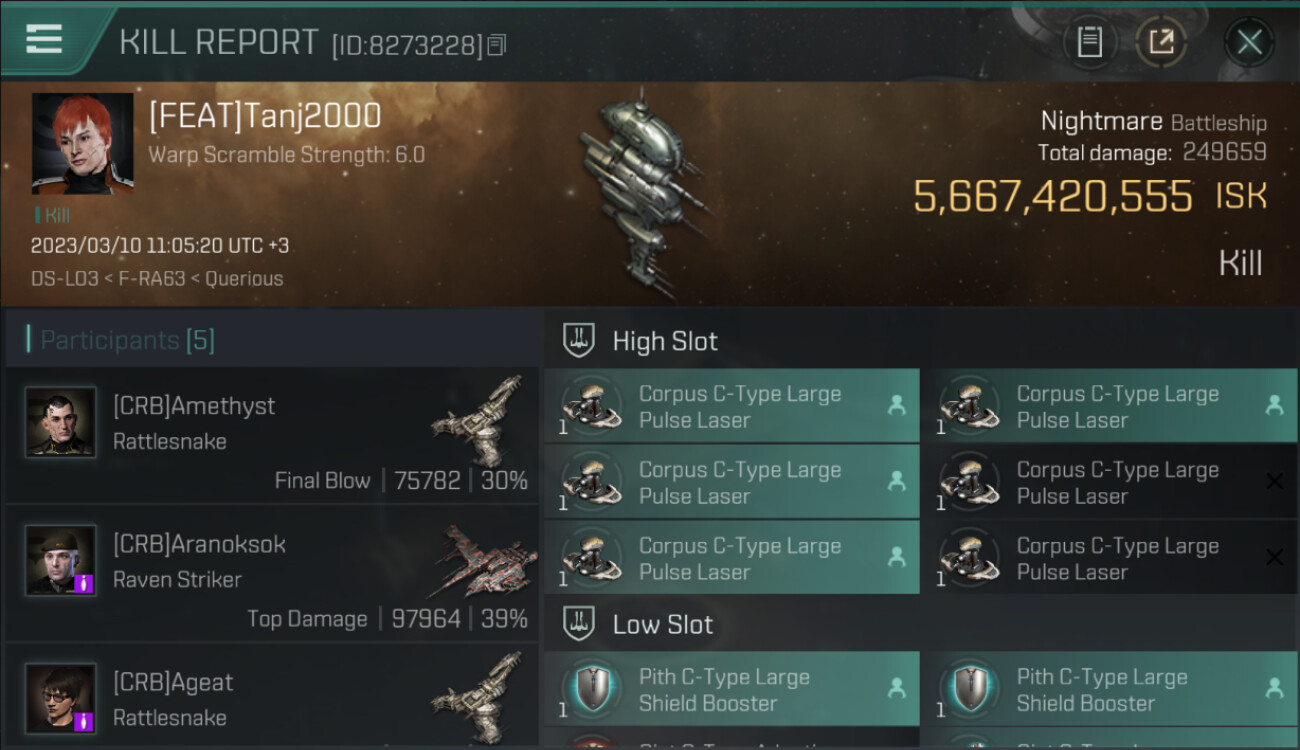Open Tanj2000 pilot portrait
Image resolution: width=1300 pixels, height=750 pixels.
click(x=83, y=143)
